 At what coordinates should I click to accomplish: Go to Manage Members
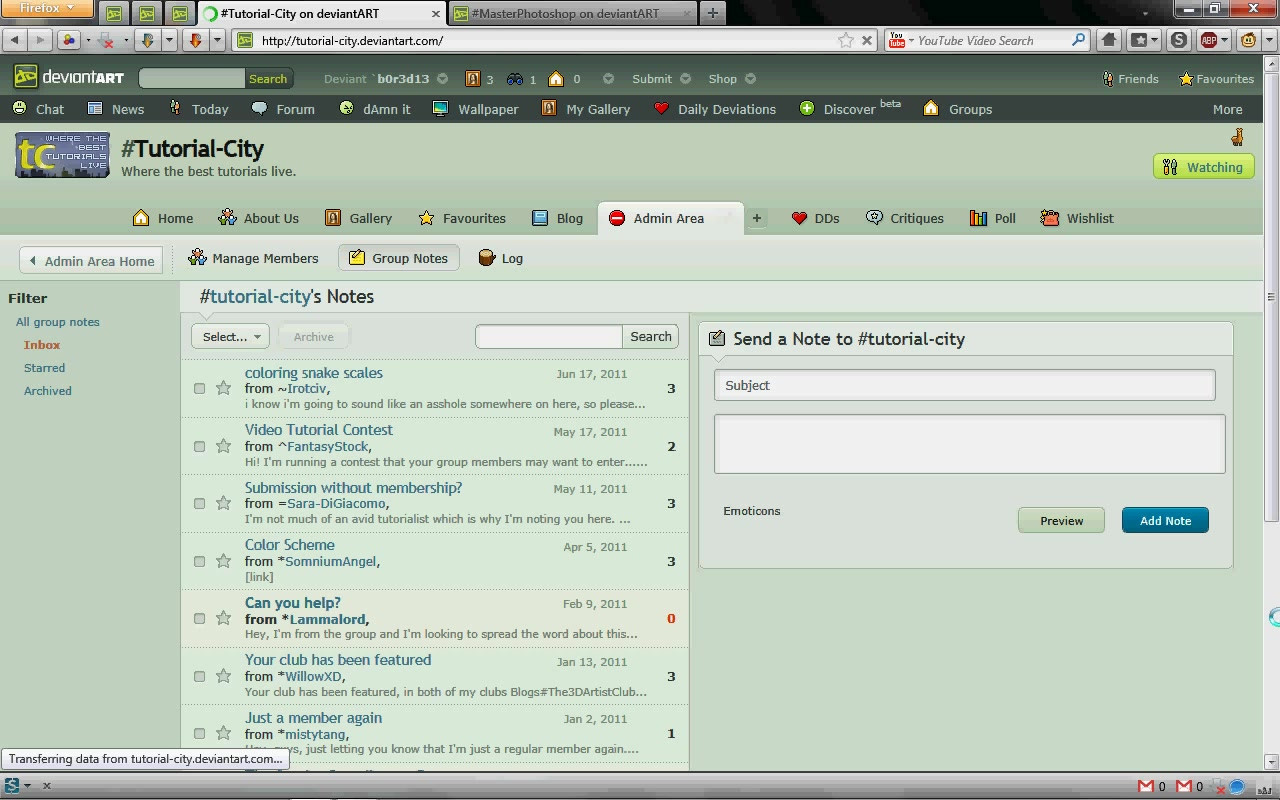[253, 258]
